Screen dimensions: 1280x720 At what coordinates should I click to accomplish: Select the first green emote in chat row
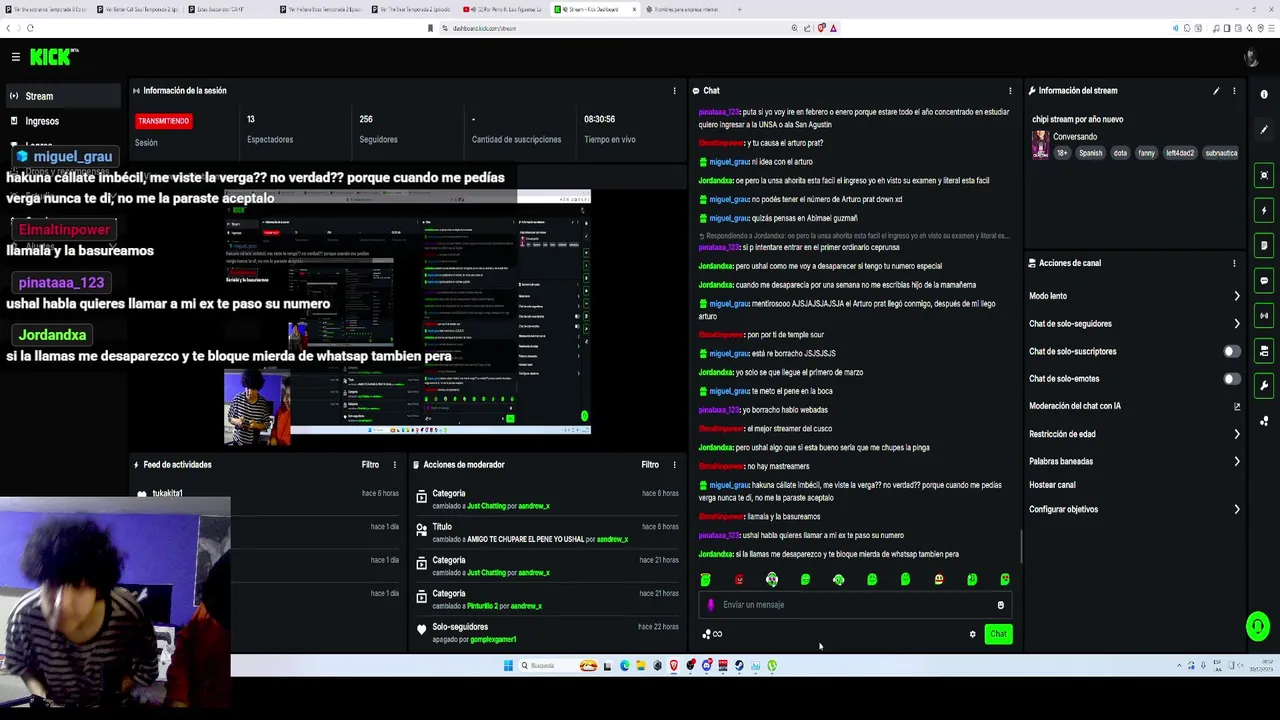click(706, 580)
